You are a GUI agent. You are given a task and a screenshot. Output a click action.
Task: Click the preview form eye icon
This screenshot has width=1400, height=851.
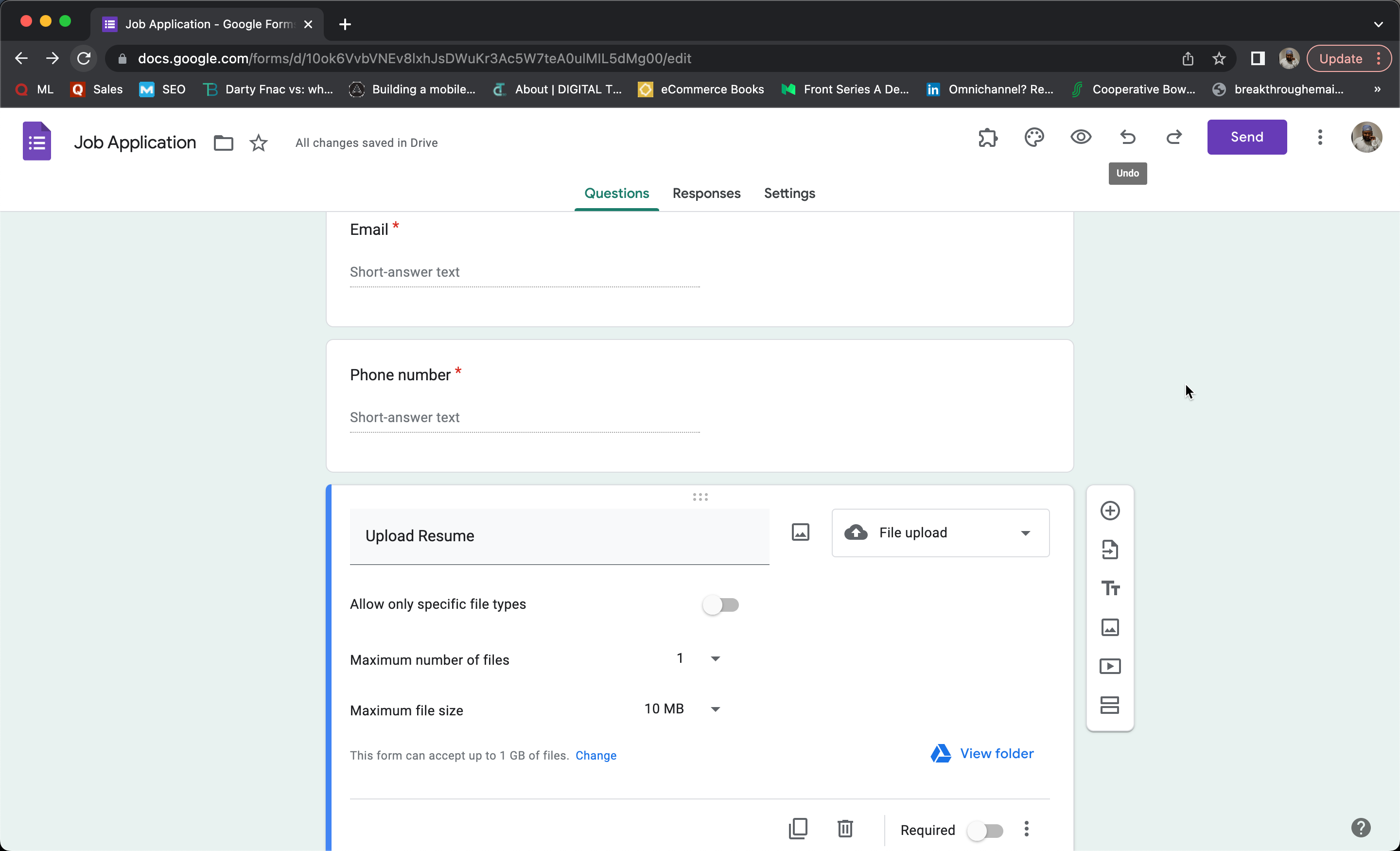1080,137
